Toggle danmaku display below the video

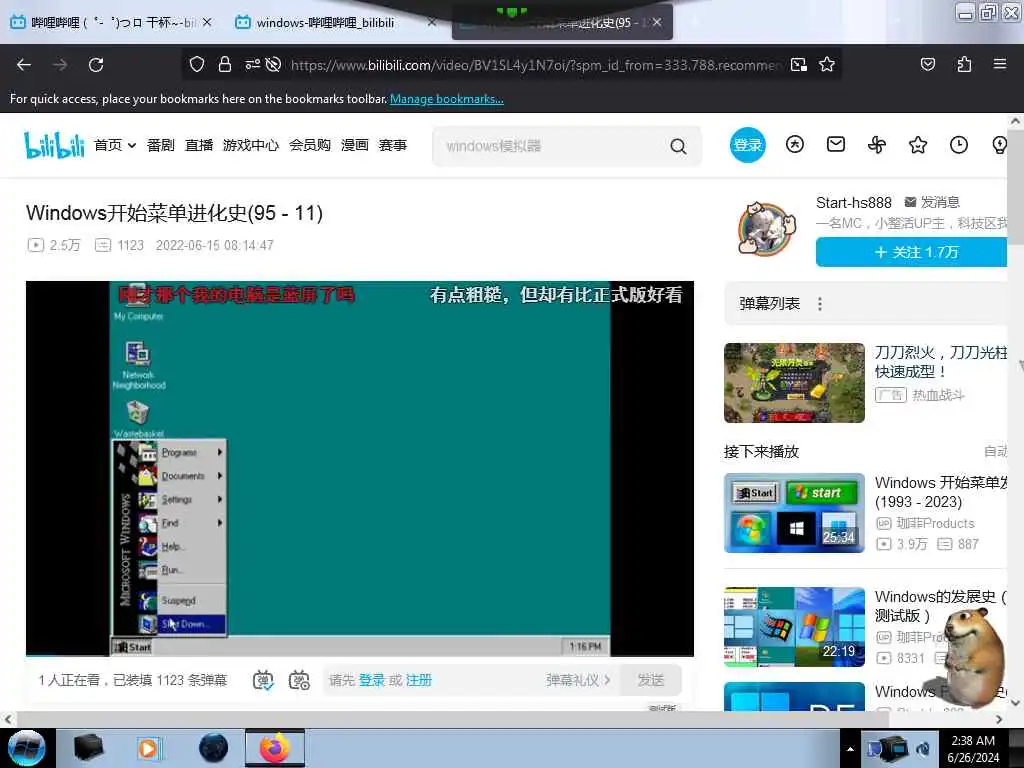pyautogui.click(x=263, y=680)
